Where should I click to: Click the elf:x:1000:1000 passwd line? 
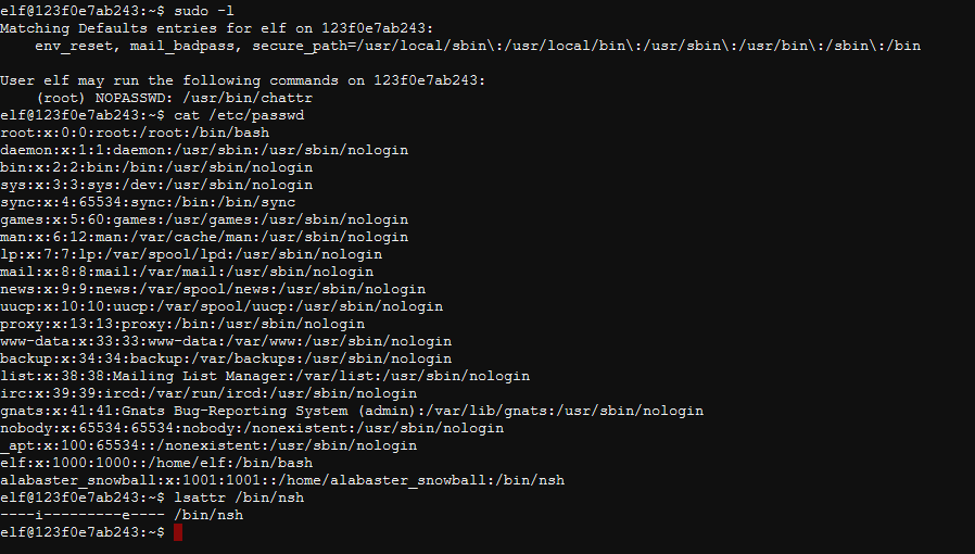tap(156, 463)
